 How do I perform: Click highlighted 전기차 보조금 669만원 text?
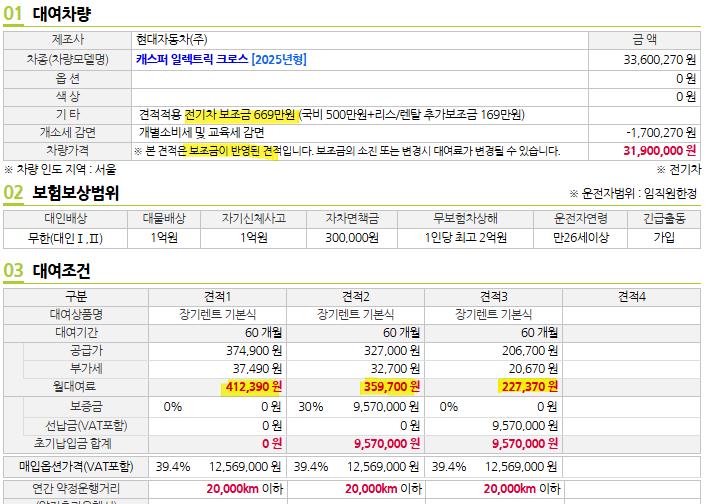[240, 115]
